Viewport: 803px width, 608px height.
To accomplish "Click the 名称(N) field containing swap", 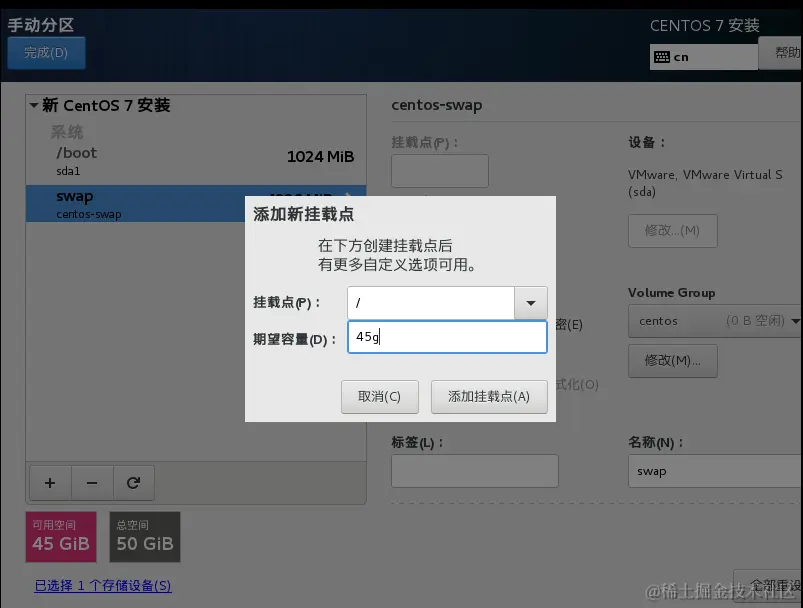I will click(715, 471).
